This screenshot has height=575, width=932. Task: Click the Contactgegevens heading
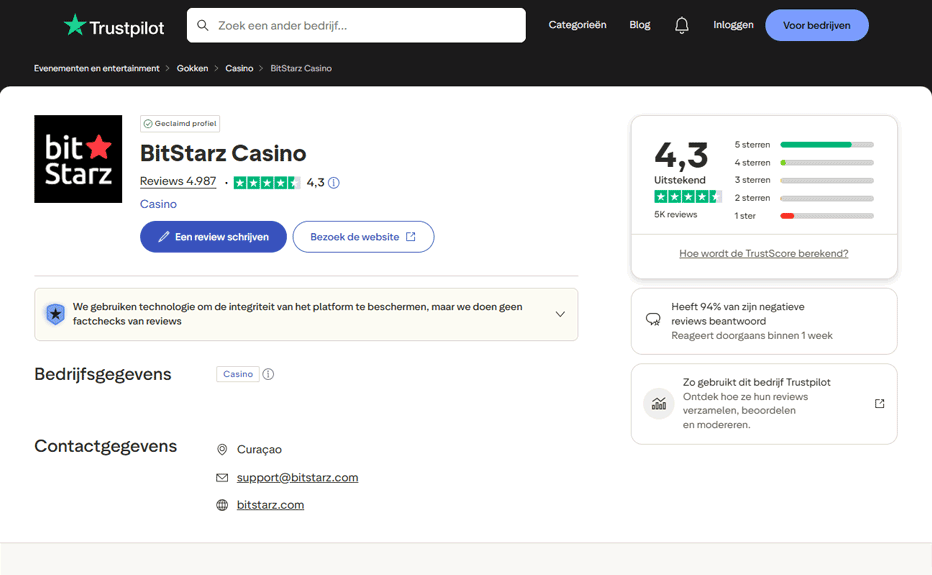coord(106,446)
